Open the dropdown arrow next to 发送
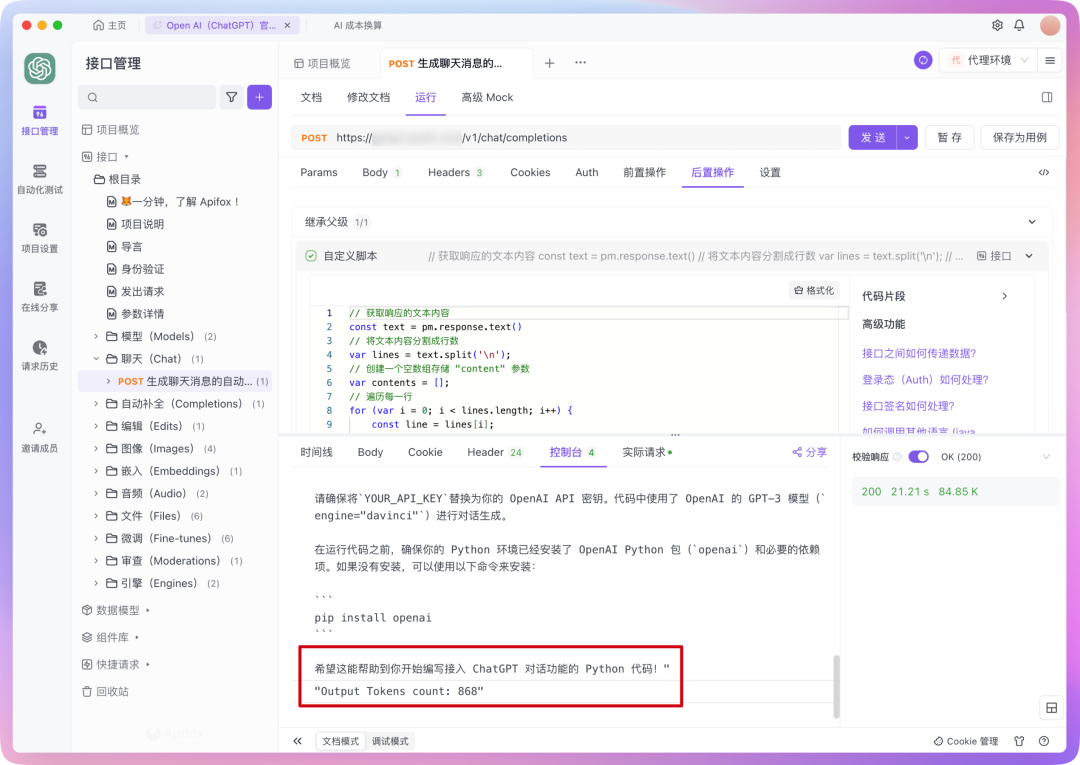 (x=907, y=138)
